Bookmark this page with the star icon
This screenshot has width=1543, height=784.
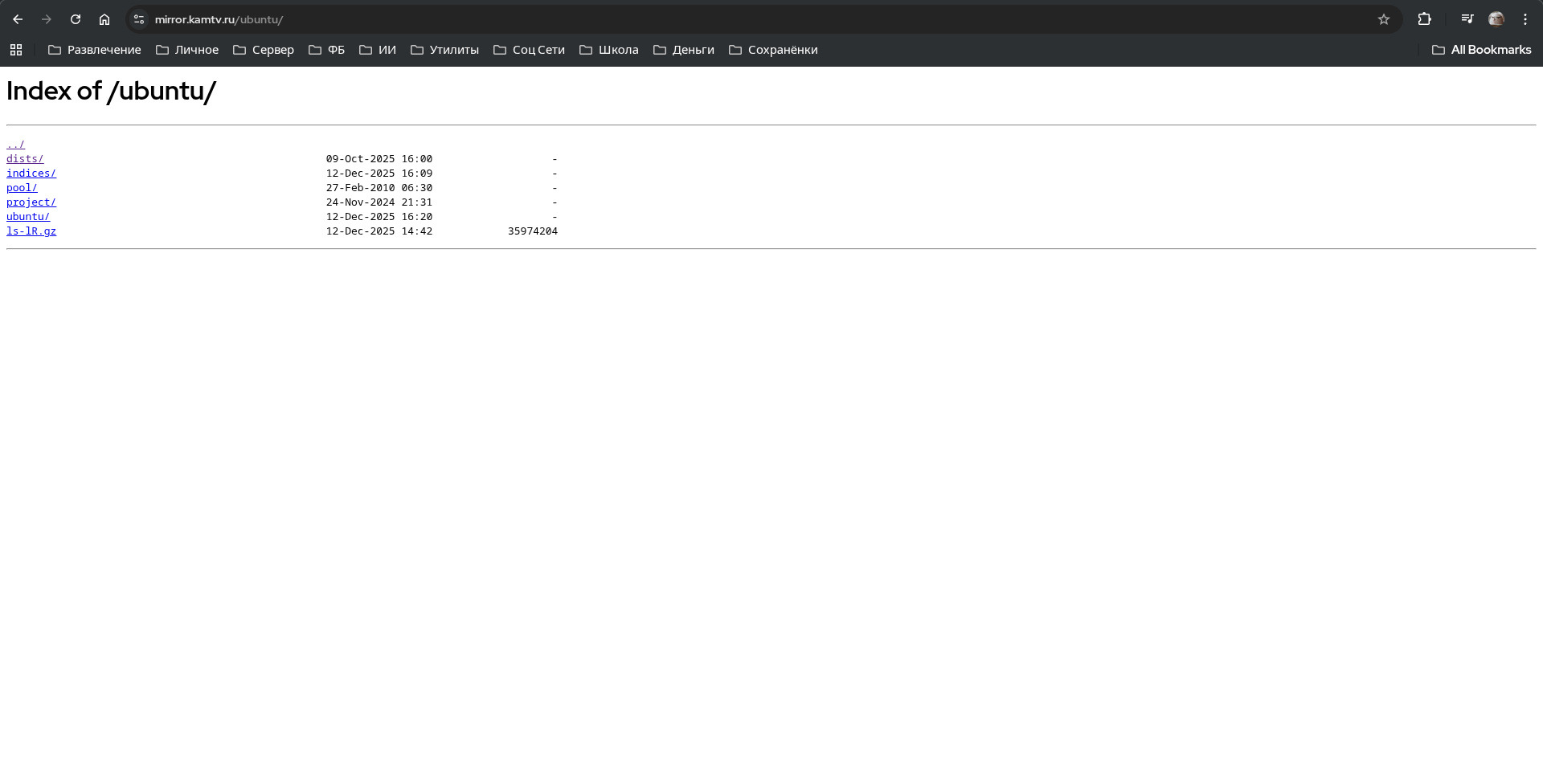(x=1384, y=19)
